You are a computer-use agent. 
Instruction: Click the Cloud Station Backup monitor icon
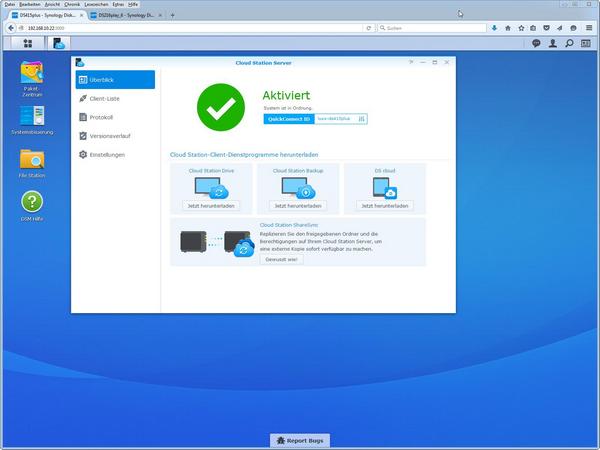[298, 188]
